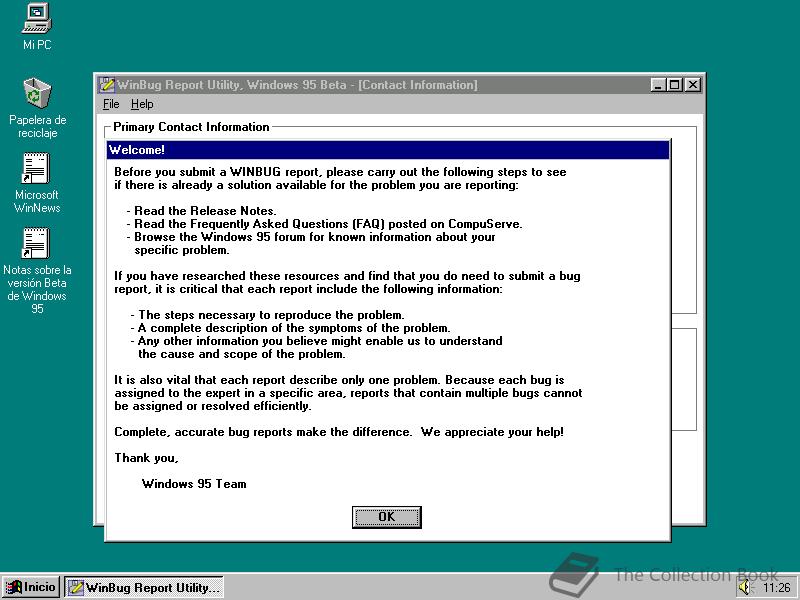The width and height of the screenshot is (800, 600).
Task: Maximize the WinBug Report Utility window
Action: pyautogui.click(x=674, y=85)
